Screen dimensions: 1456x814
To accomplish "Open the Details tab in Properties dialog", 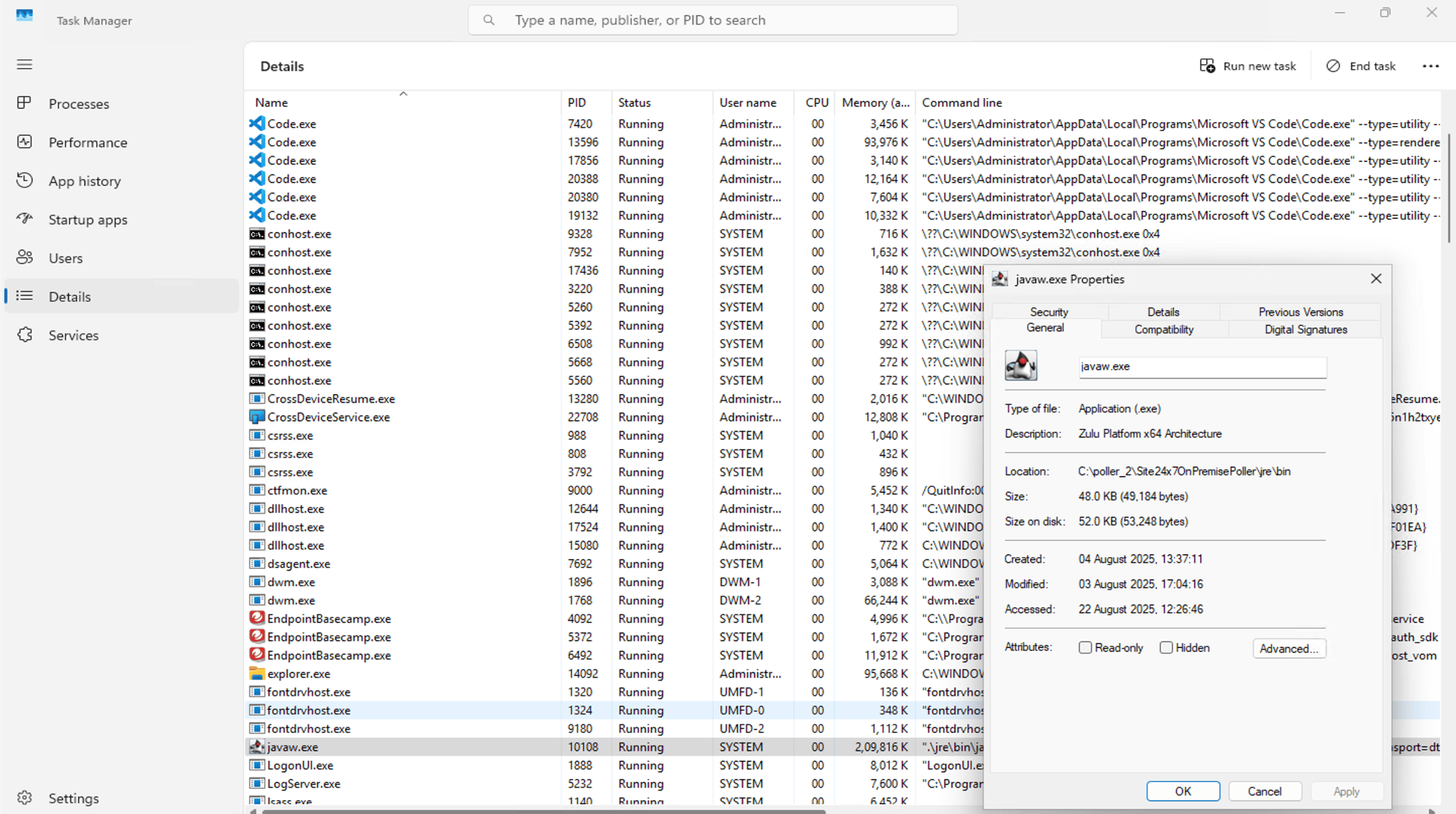I will point(1163,312).
